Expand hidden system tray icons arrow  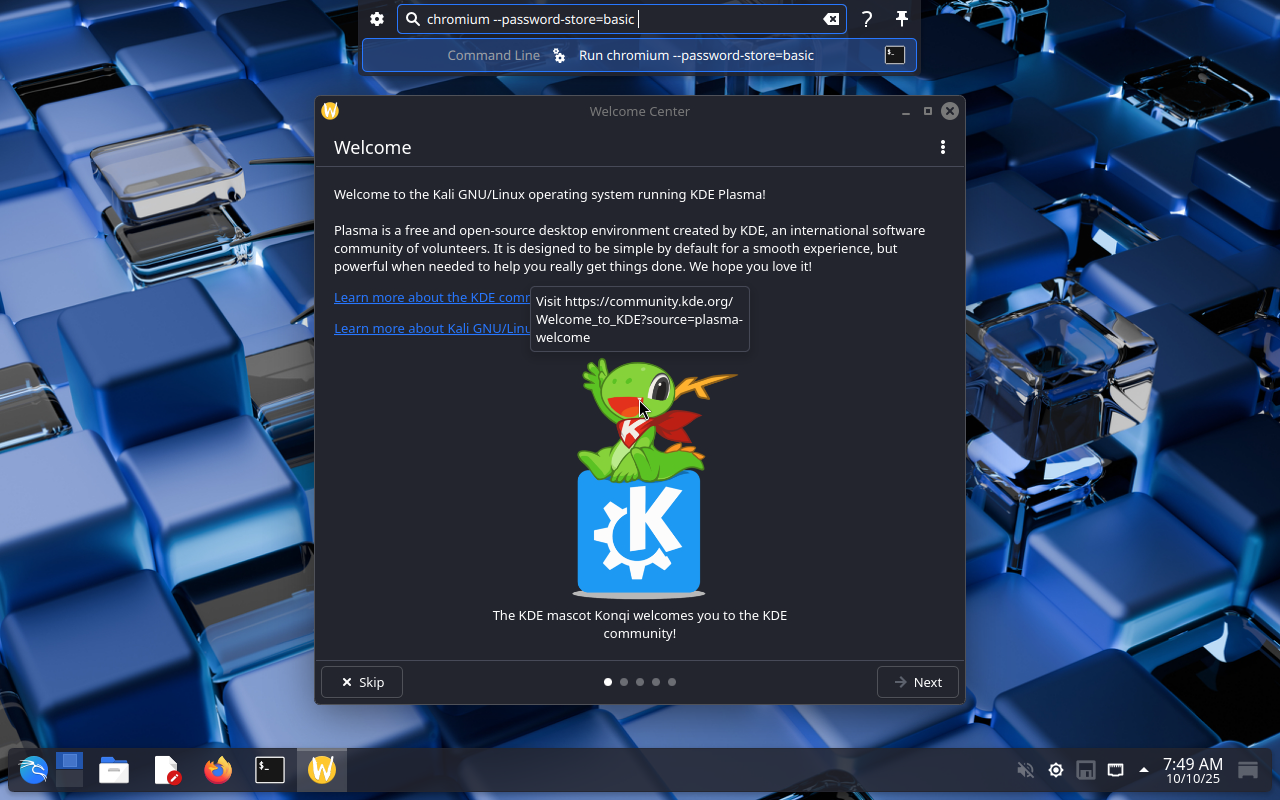click(x=1144, y=770)
